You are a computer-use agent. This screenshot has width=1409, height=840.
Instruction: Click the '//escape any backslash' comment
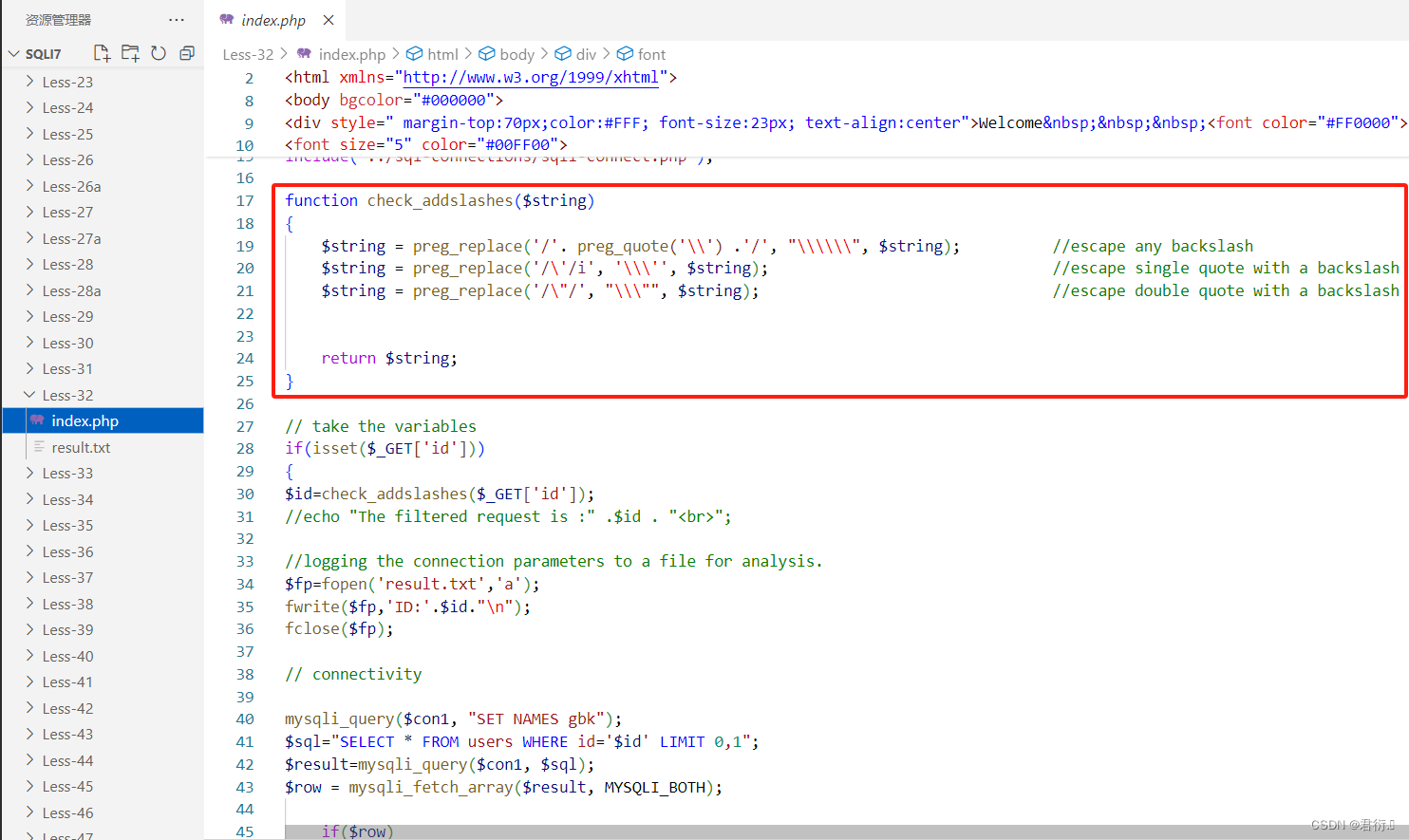pyautogui.click(x=1153, y=246)
